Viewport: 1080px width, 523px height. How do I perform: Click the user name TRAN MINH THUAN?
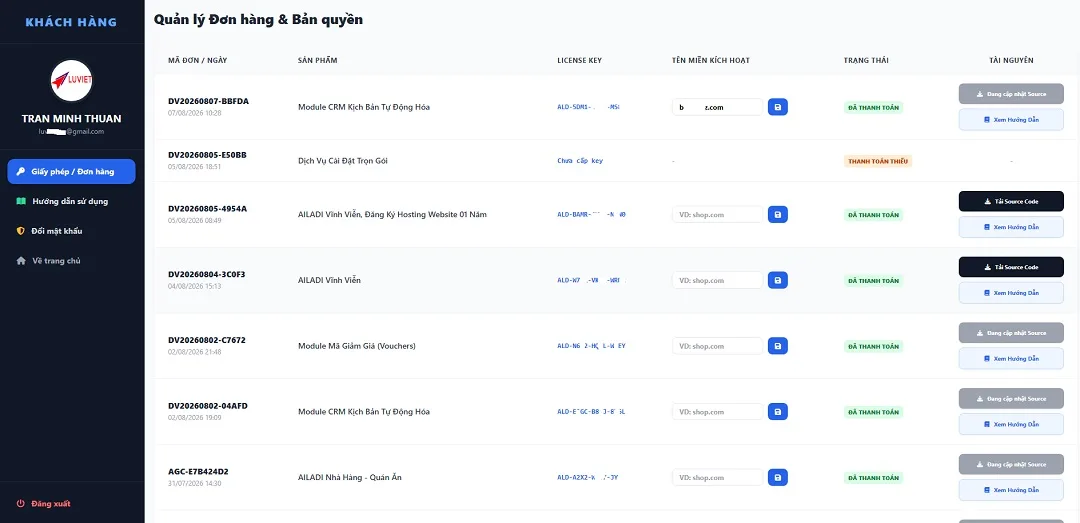click(72, 119)
